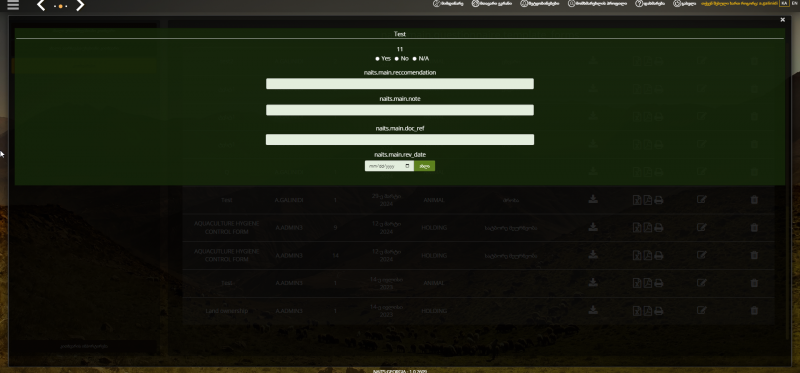Export A.GALINDI Test row to Excel
Image resolution: width=800 pixels, height=373 pixels.
pos(637,200)
